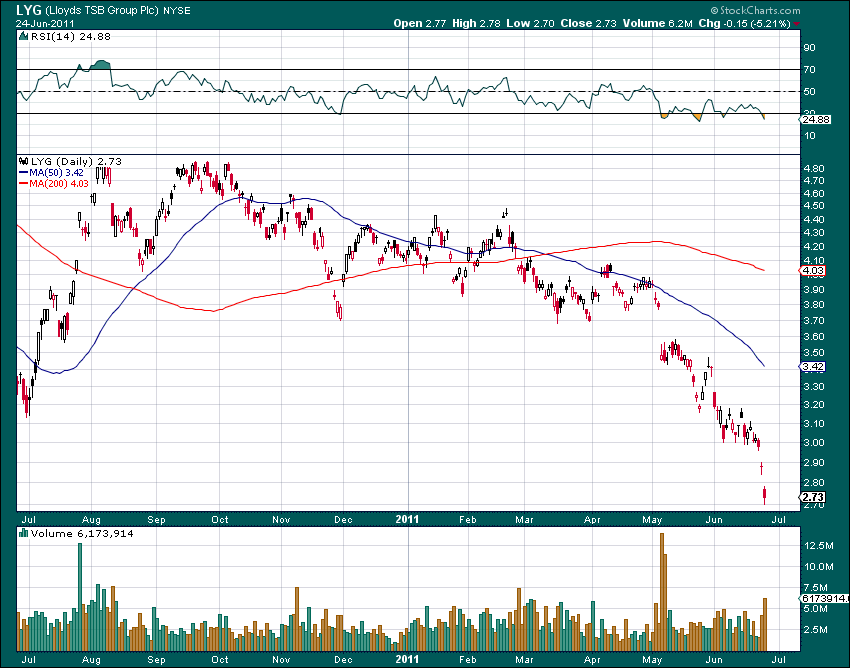Click the 12.5M volume axis label

819,545
